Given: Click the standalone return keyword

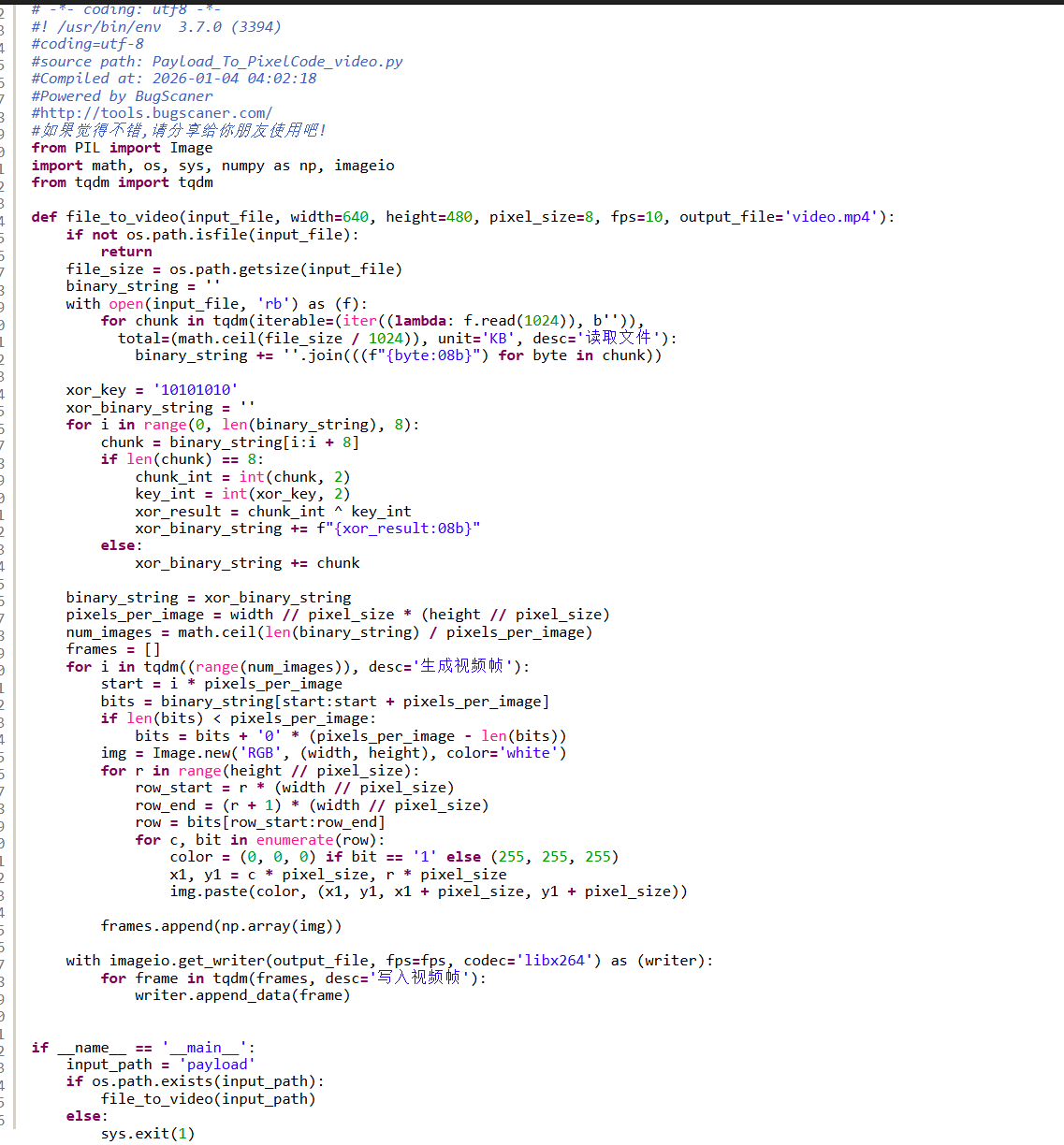Looking at the screenshot, I should point(126,252).
